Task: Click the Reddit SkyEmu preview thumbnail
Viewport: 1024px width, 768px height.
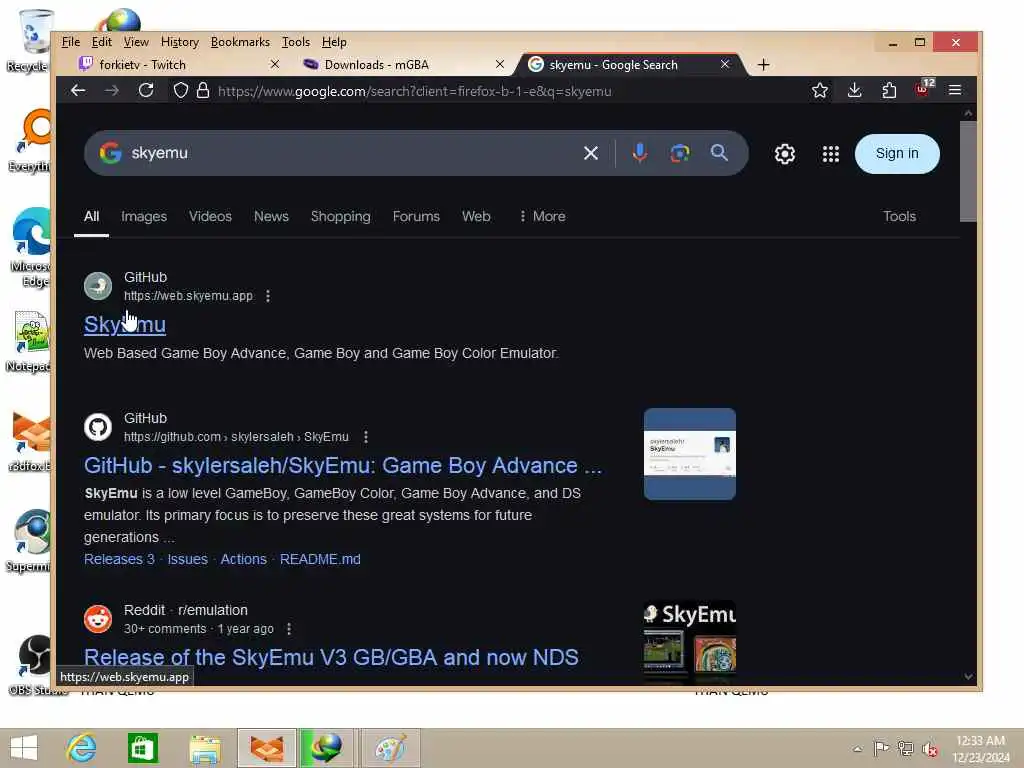Action: click(x=690, y=641)
